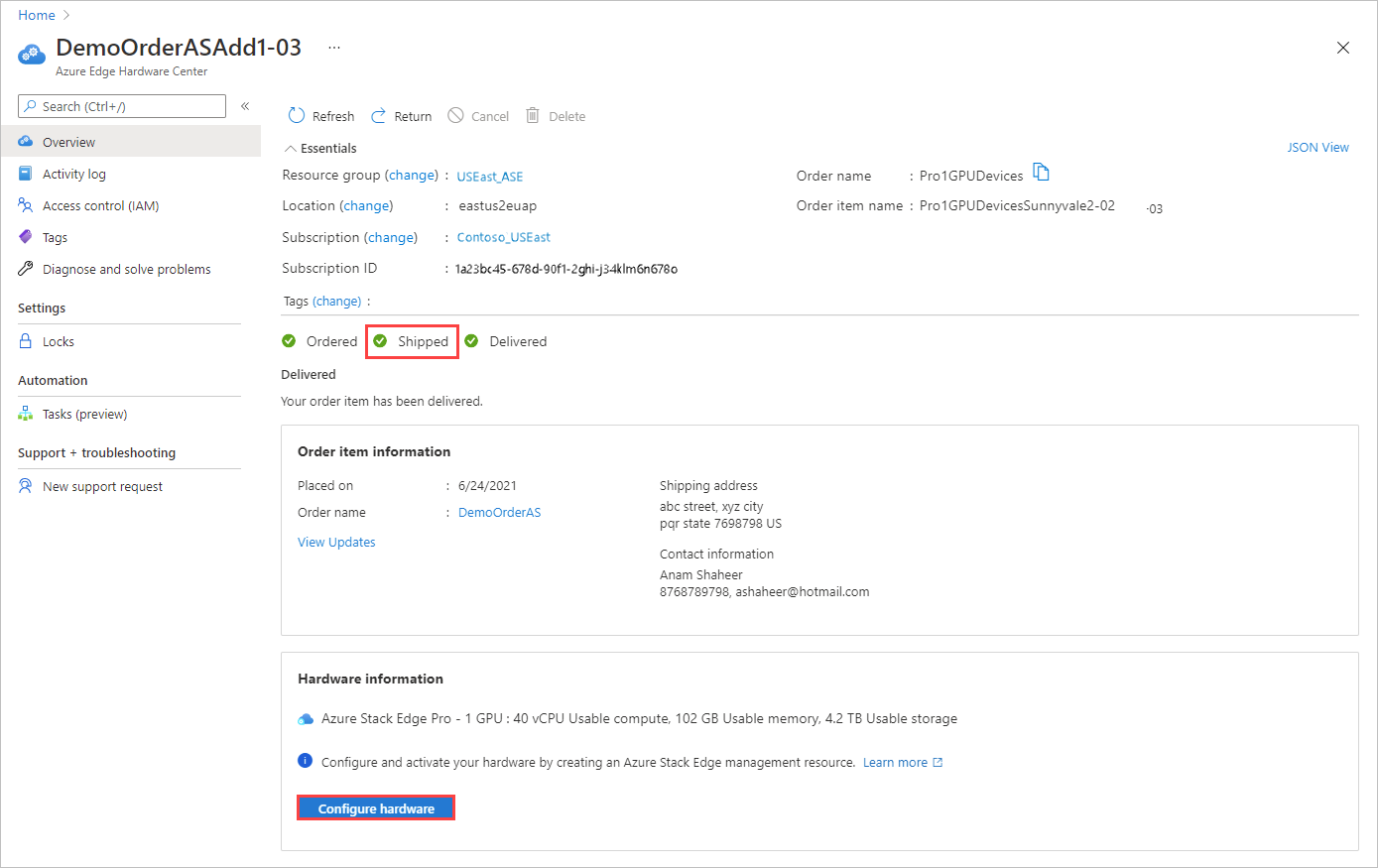Click the Delete toolbar label
The width and height of the screenshot is (1378, 868).
coord(567,116)
